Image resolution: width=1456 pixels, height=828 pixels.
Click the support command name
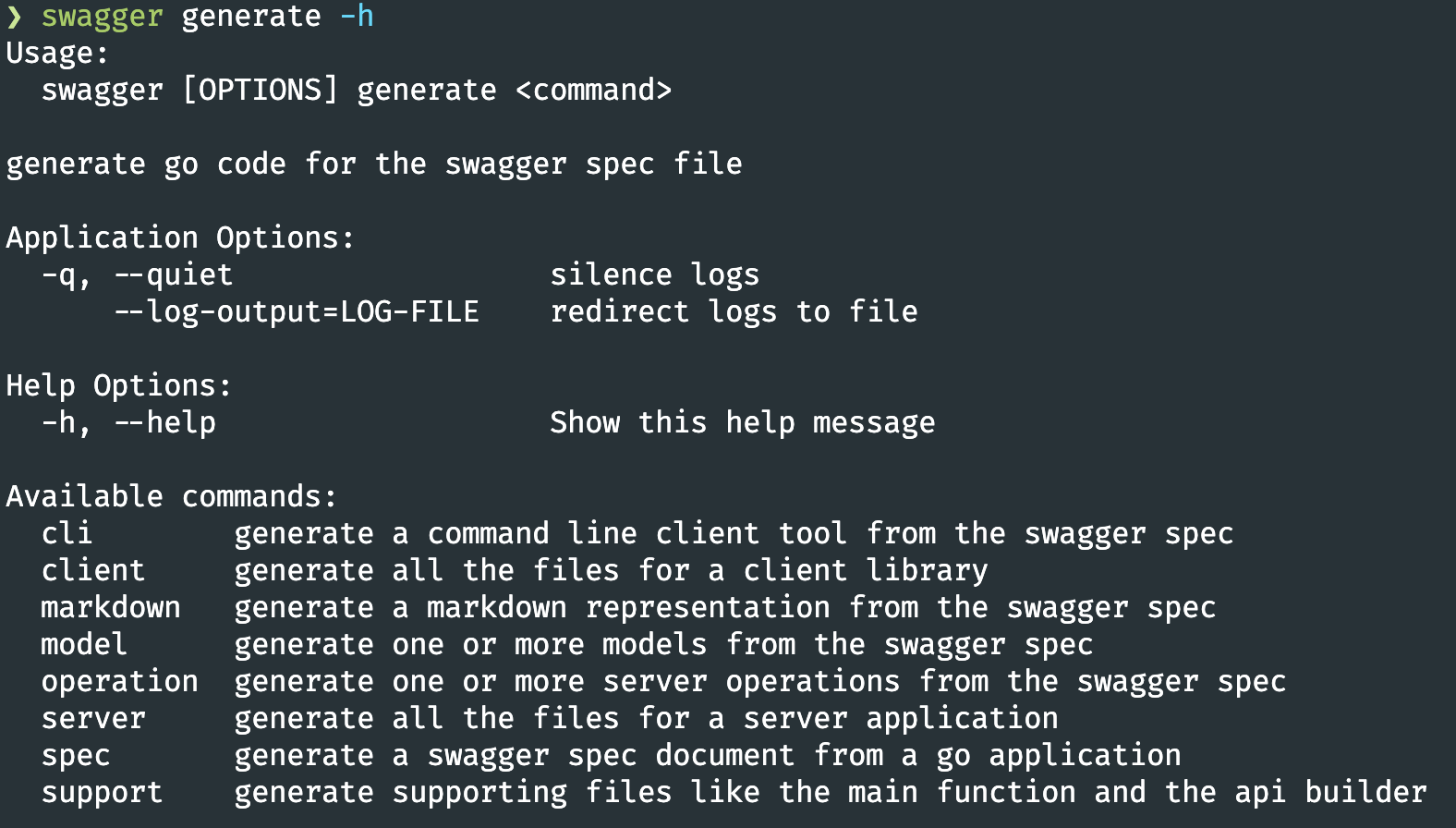[x=103, y=794]
